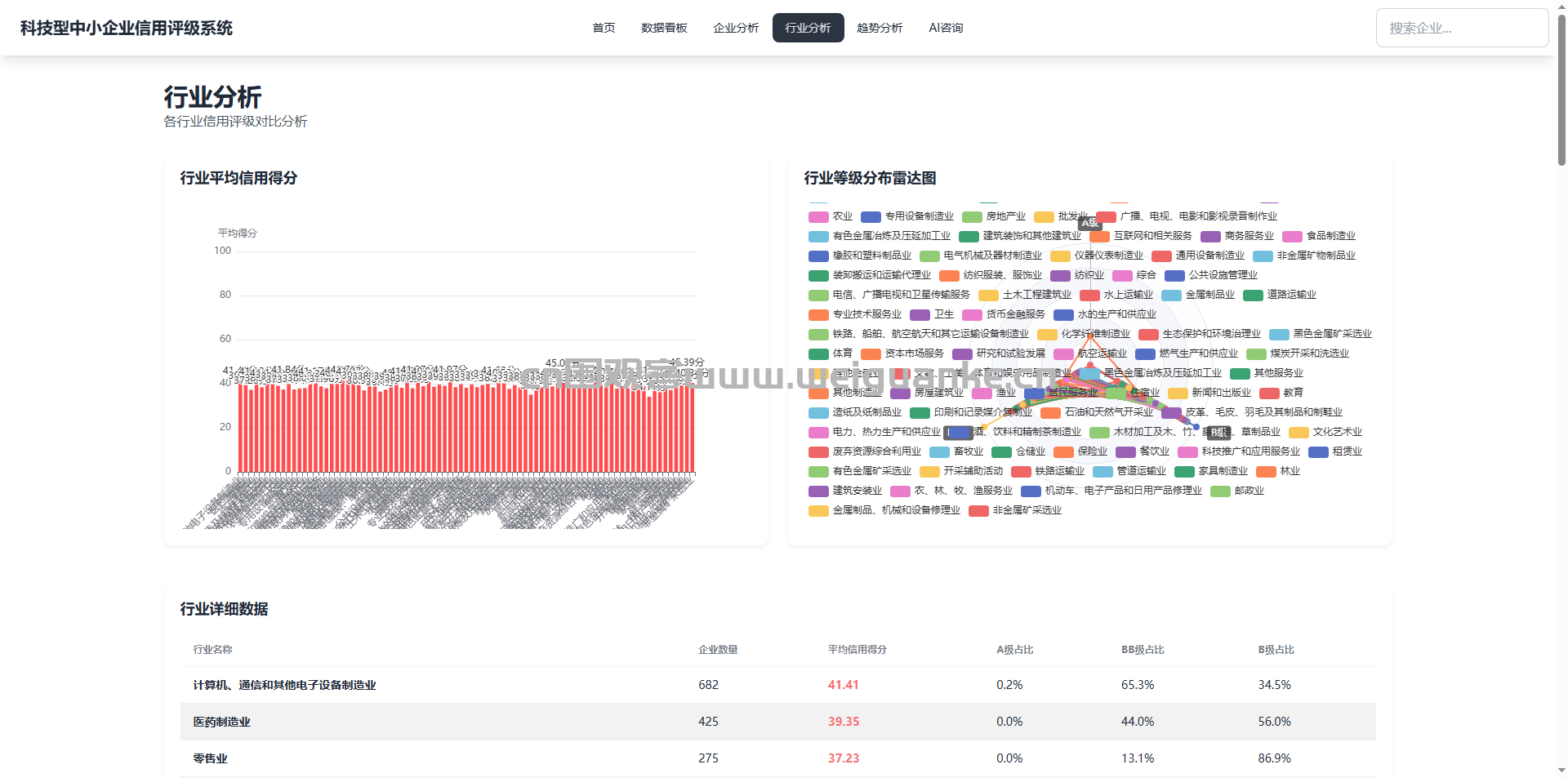Toggle 农业 legend item in radar chart

[831, 216]
